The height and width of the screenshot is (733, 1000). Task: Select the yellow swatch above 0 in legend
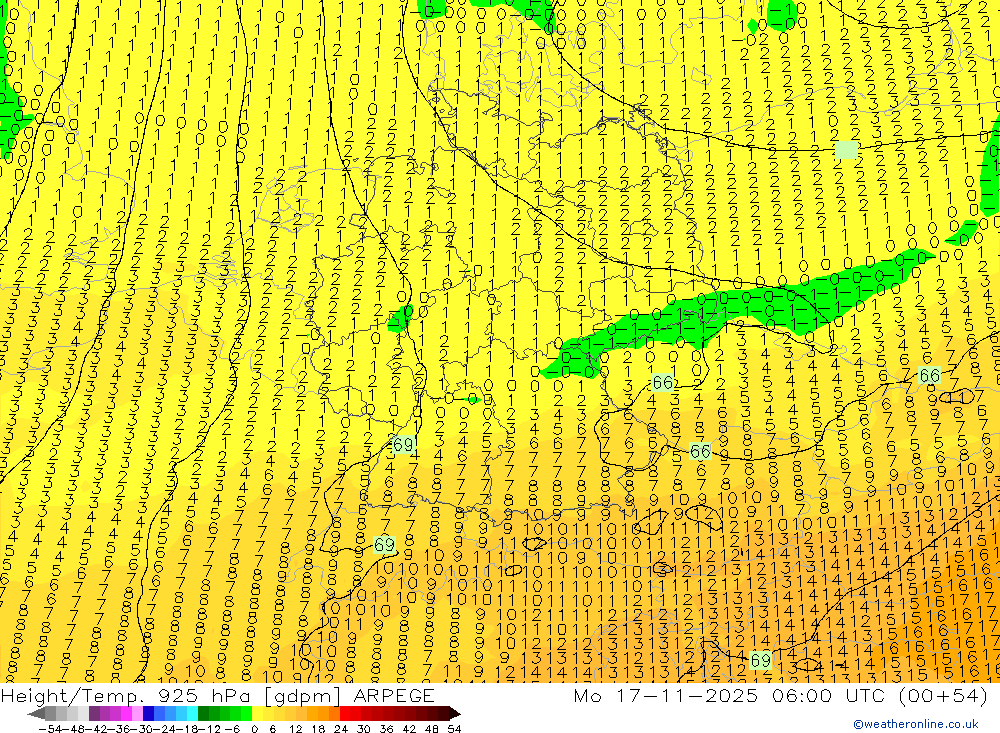[x=258, y=713]
